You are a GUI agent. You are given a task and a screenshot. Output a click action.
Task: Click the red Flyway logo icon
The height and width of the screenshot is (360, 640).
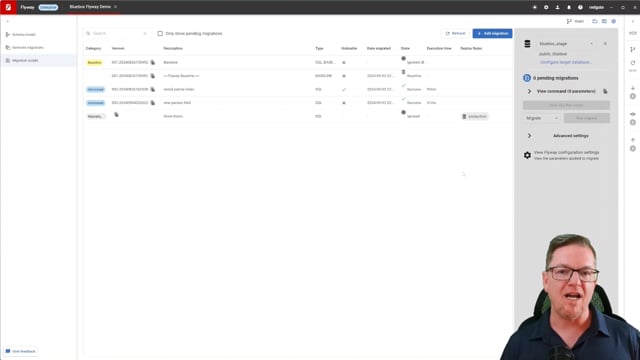pos(8,7)
